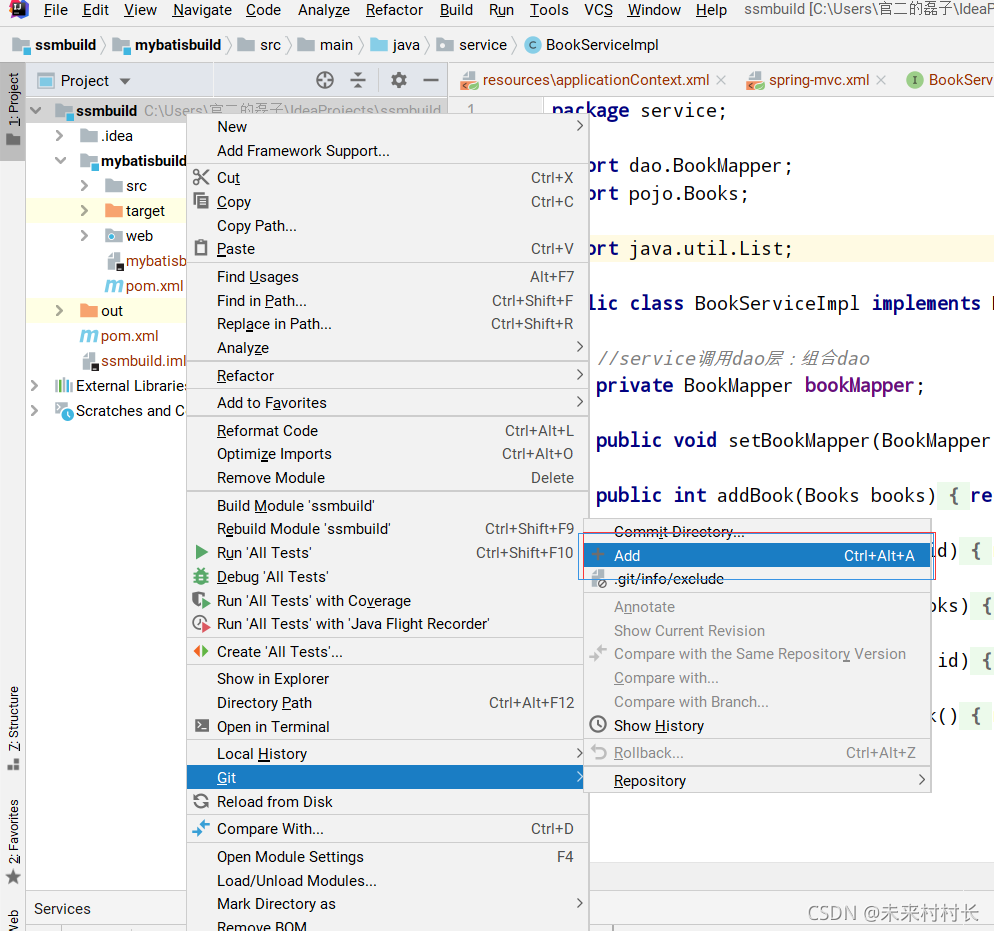
Task: Open the VCS menu
Action: tap(598, 10)
